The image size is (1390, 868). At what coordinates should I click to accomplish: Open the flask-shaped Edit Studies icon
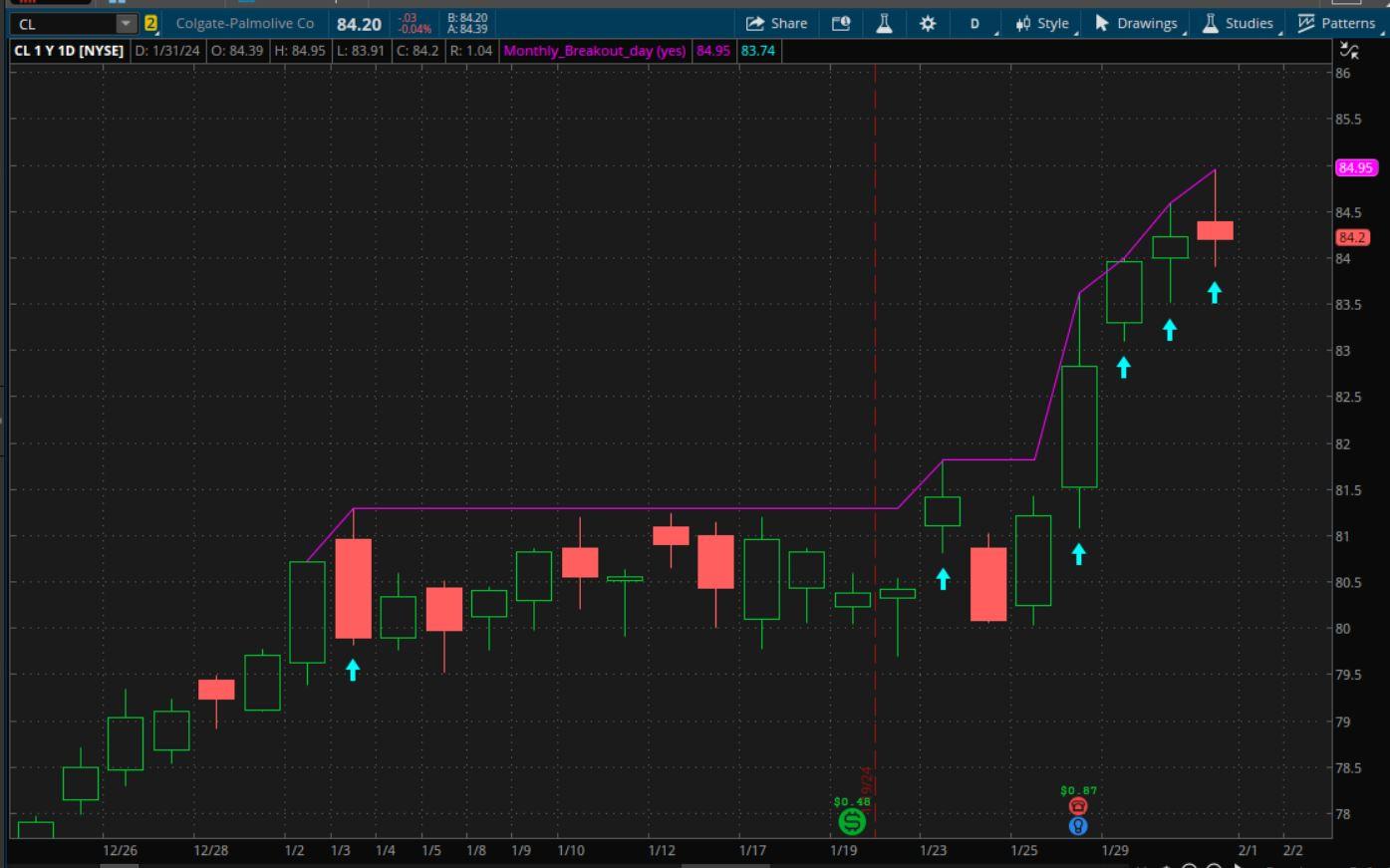tap(884, 23)
